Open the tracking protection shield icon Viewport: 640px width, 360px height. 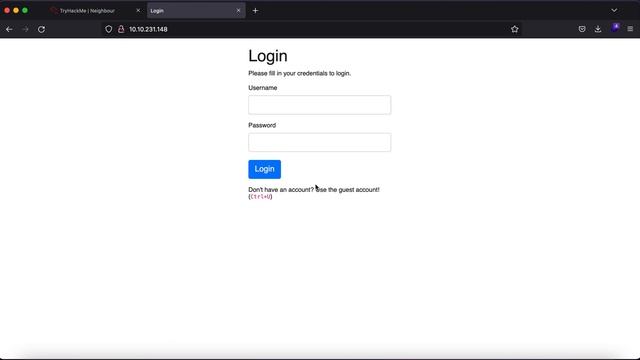(109, 29)
